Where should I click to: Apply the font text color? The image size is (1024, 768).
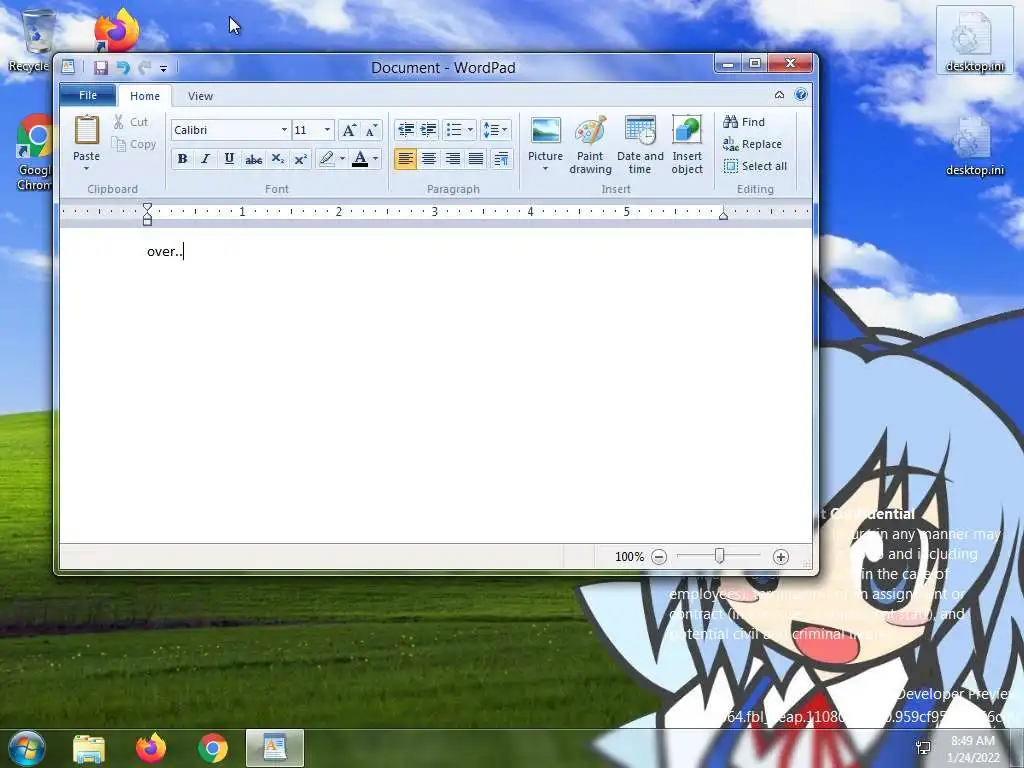coord(360,159)
